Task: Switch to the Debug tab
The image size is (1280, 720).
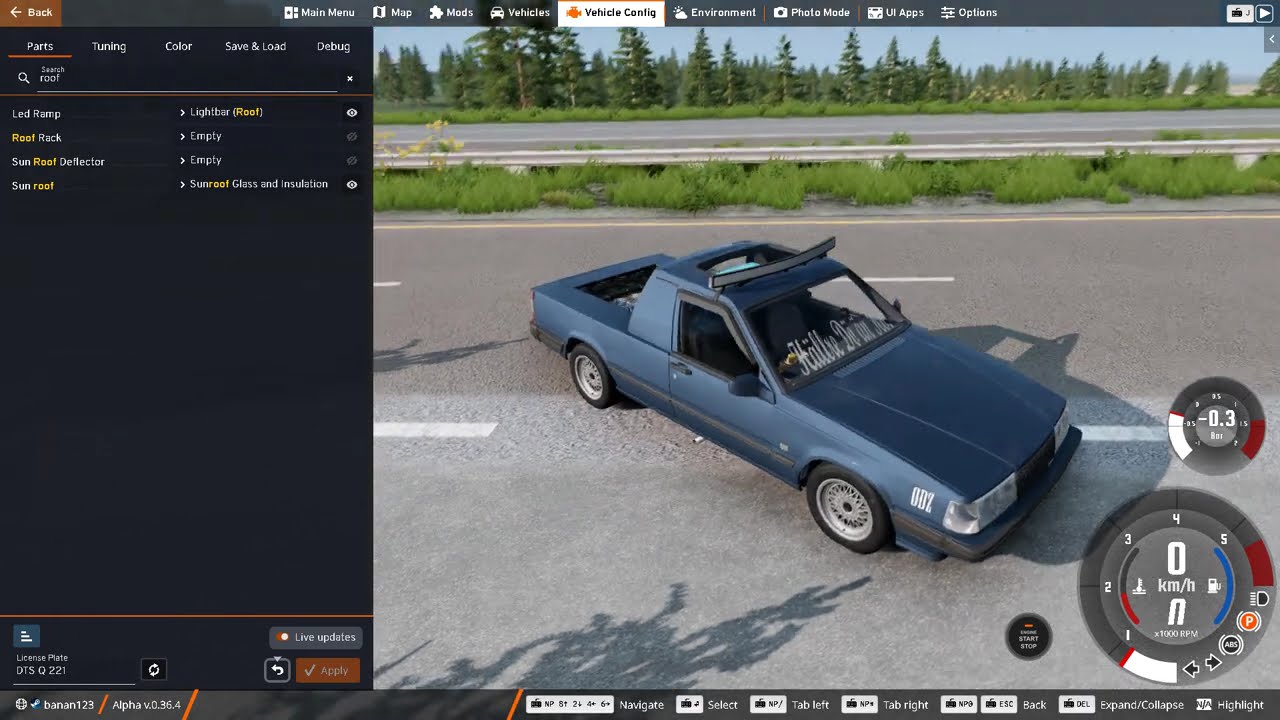Action: pos(333,46)
